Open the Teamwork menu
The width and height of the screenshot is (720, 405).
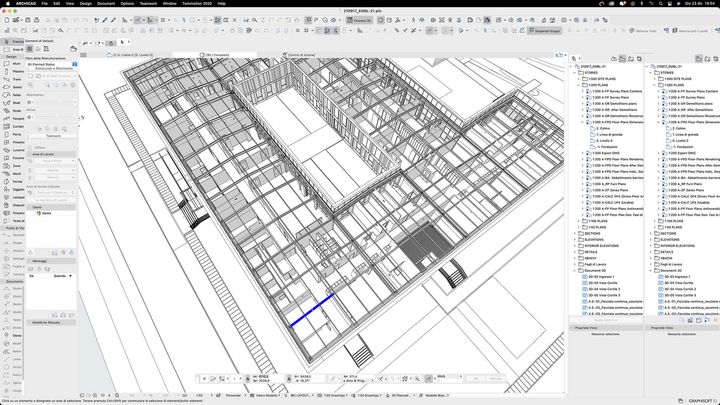tap(148, 3)
